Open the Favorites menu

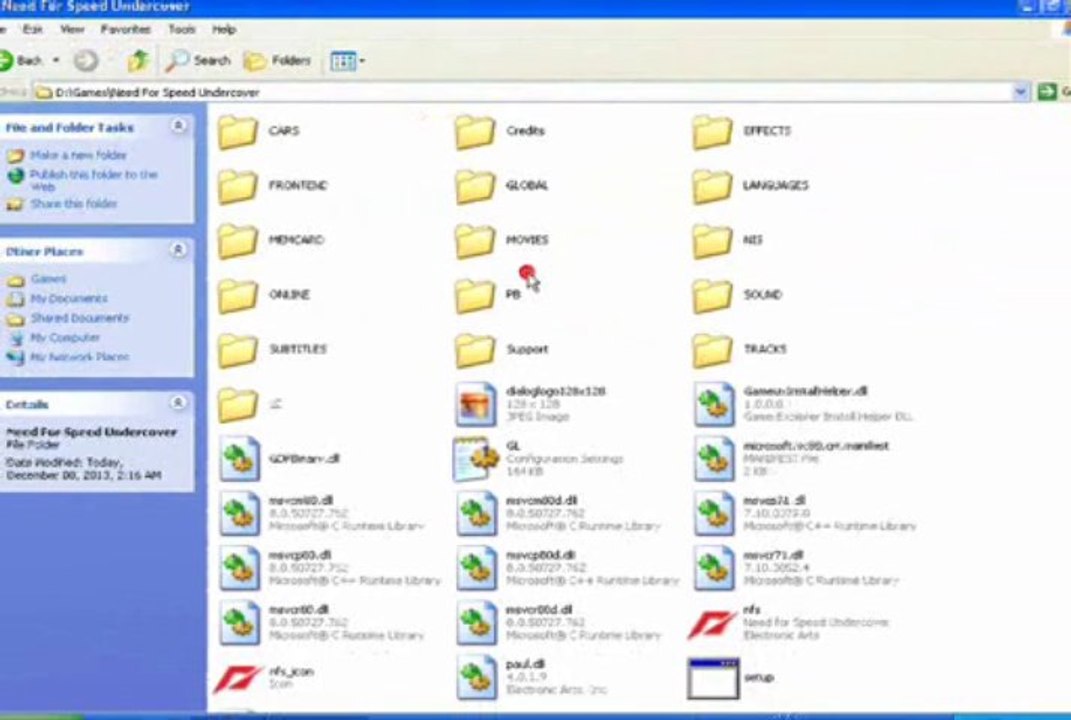[125, 29]
